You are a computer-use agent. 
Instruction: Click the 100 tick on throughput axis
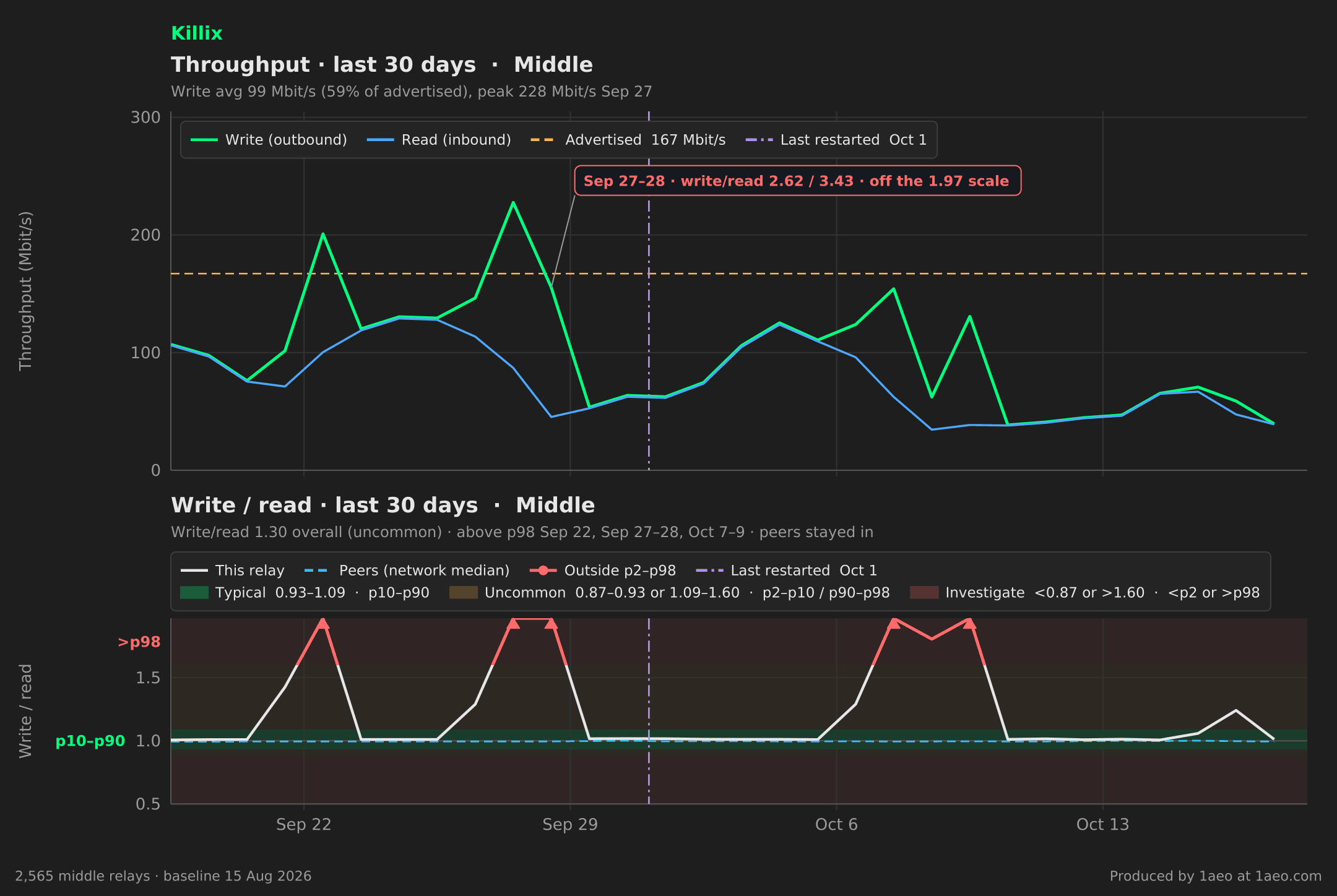click(x=145, y=353)
